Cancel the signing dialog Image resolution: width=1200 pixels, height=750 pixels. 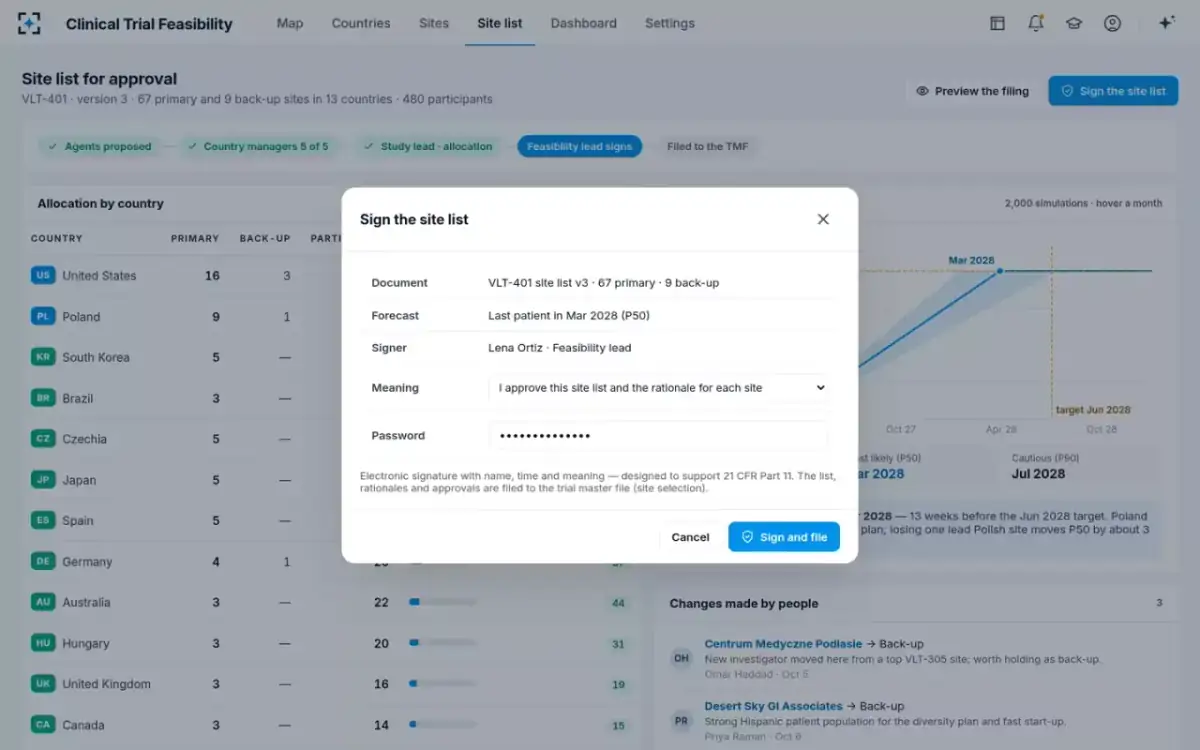[x=690, y=537]
